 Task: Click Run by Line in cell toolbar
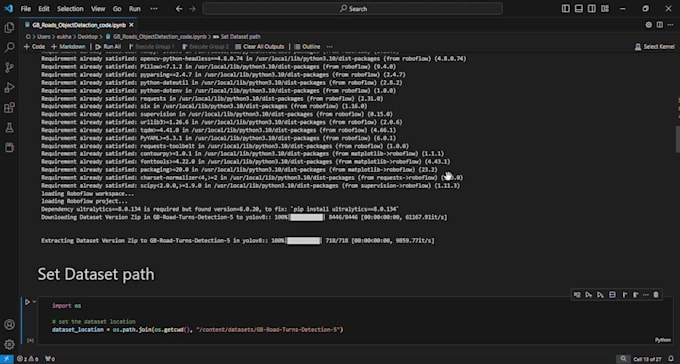[577, 295]
